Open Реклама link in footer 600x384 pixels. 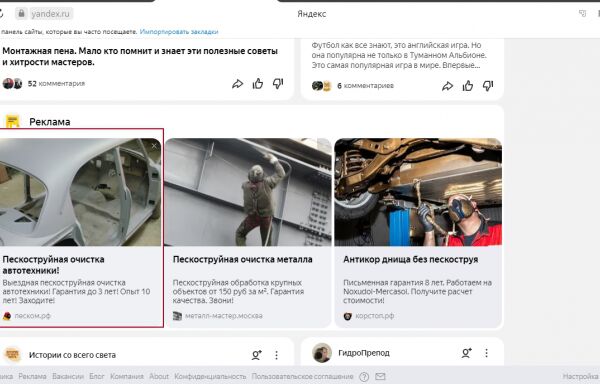[33, 376]
